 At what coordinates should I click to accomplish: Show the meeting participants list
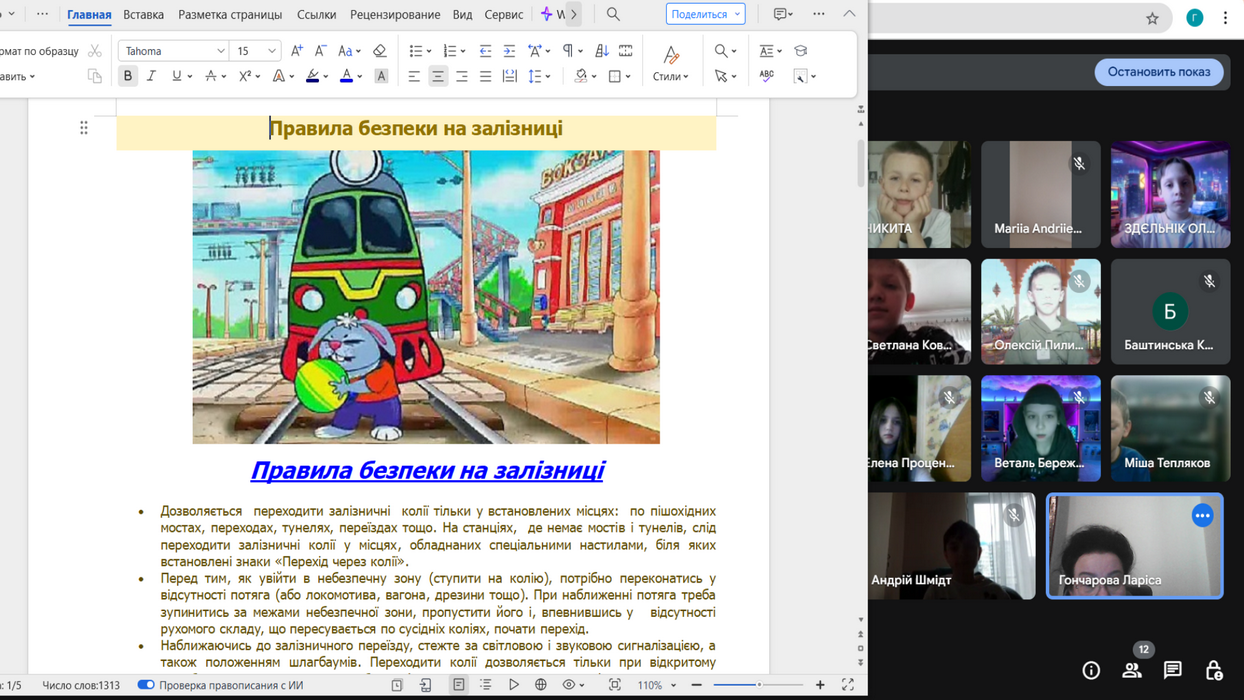point(1132,671)
